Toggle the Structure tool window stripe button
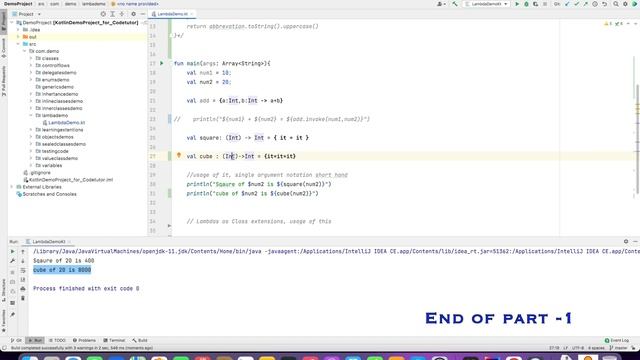Viewport: 640px width, 360px height. coord(4,291)
